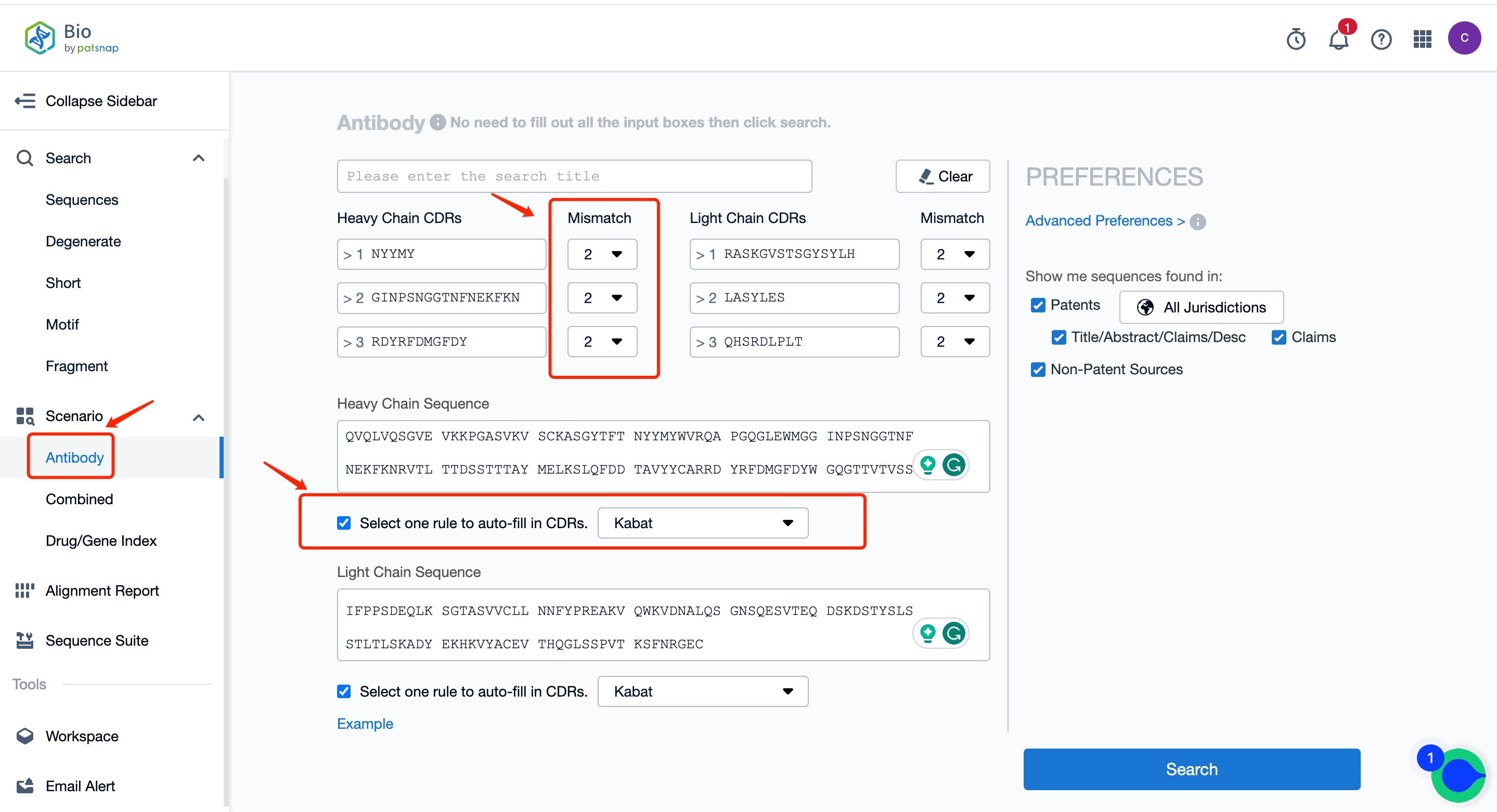Image resolution: width=1497 pixels, height=812 pixels.
Task: Toggle the Light Chain CDR auto-fill checkbox
Action: click(x=345, y=691)
